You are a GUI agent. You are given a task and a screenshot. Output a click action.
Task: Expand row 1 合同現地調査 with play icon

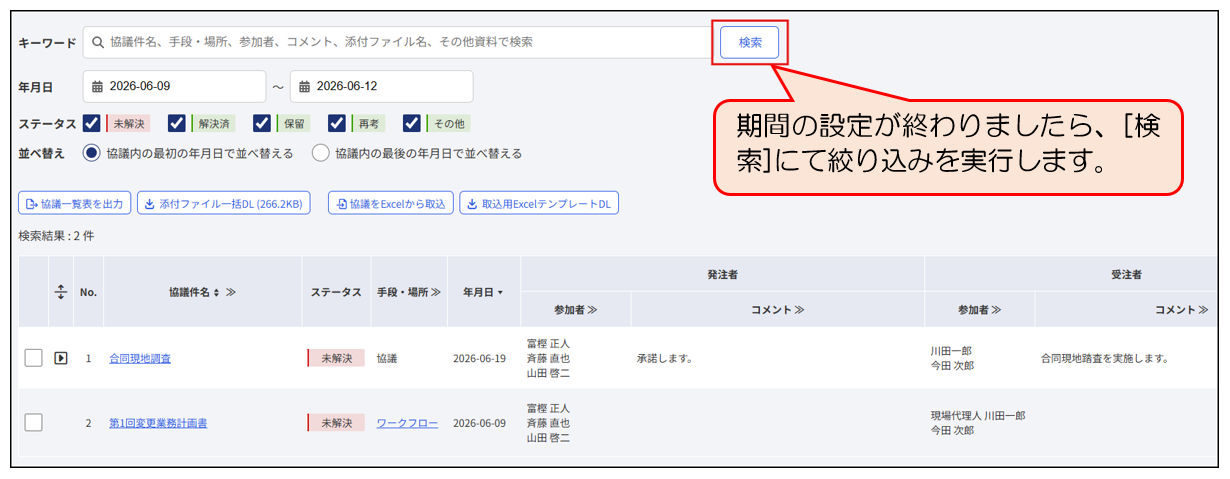(60, 358)
